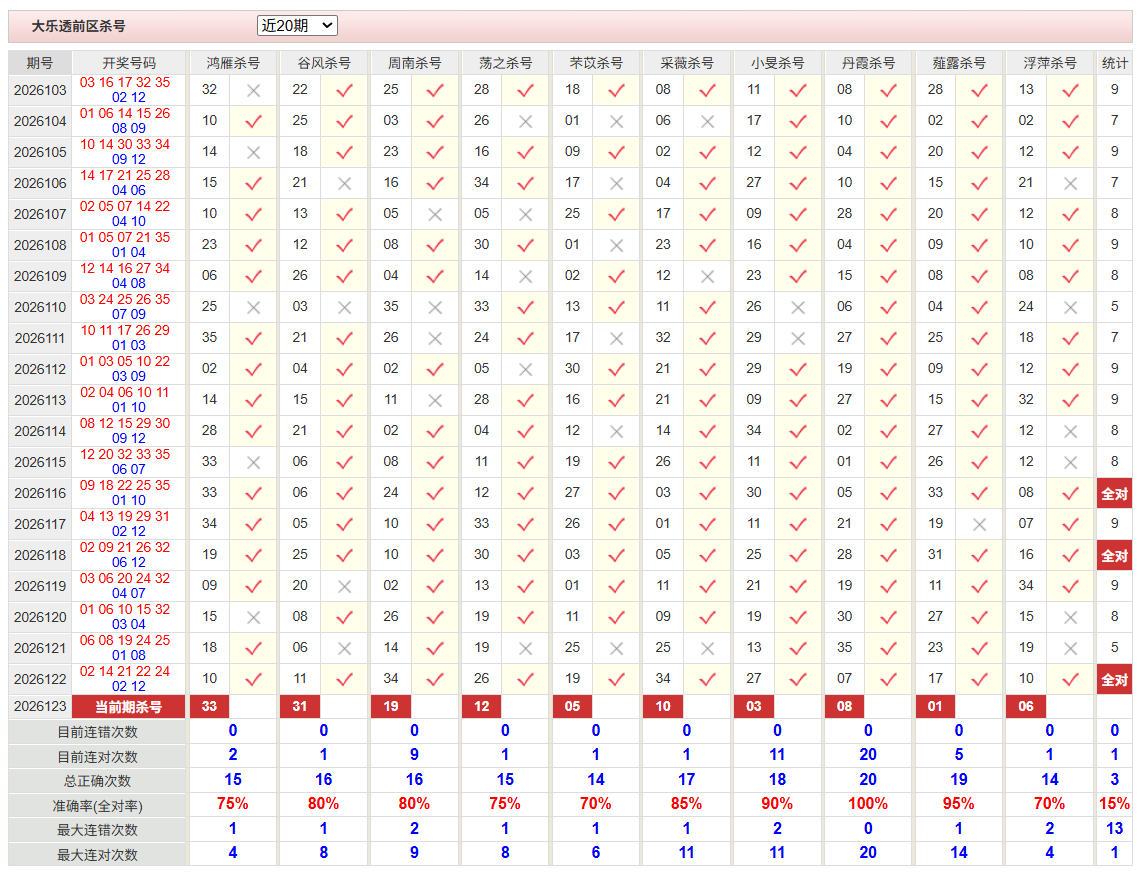Click the period number 2026123
This screenshot has height=880, width=1140.
(x=40, y=706)
